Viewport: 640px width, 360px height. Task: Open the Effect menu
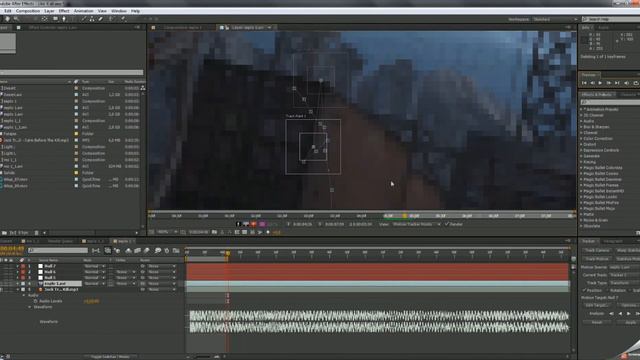click(x=64, y=11)
